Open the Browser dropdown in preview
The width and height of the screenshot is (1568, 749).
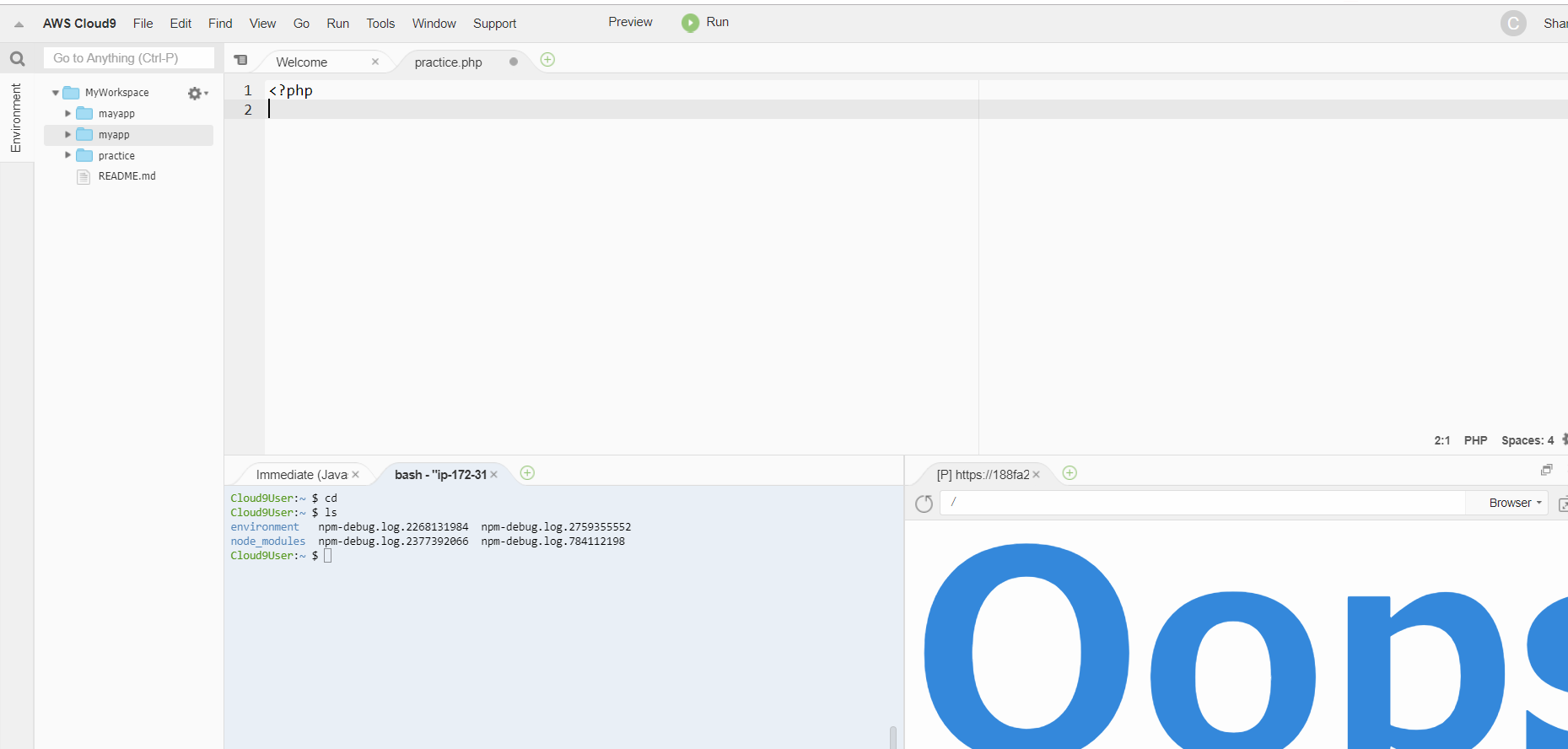[x=1515, y=503]
